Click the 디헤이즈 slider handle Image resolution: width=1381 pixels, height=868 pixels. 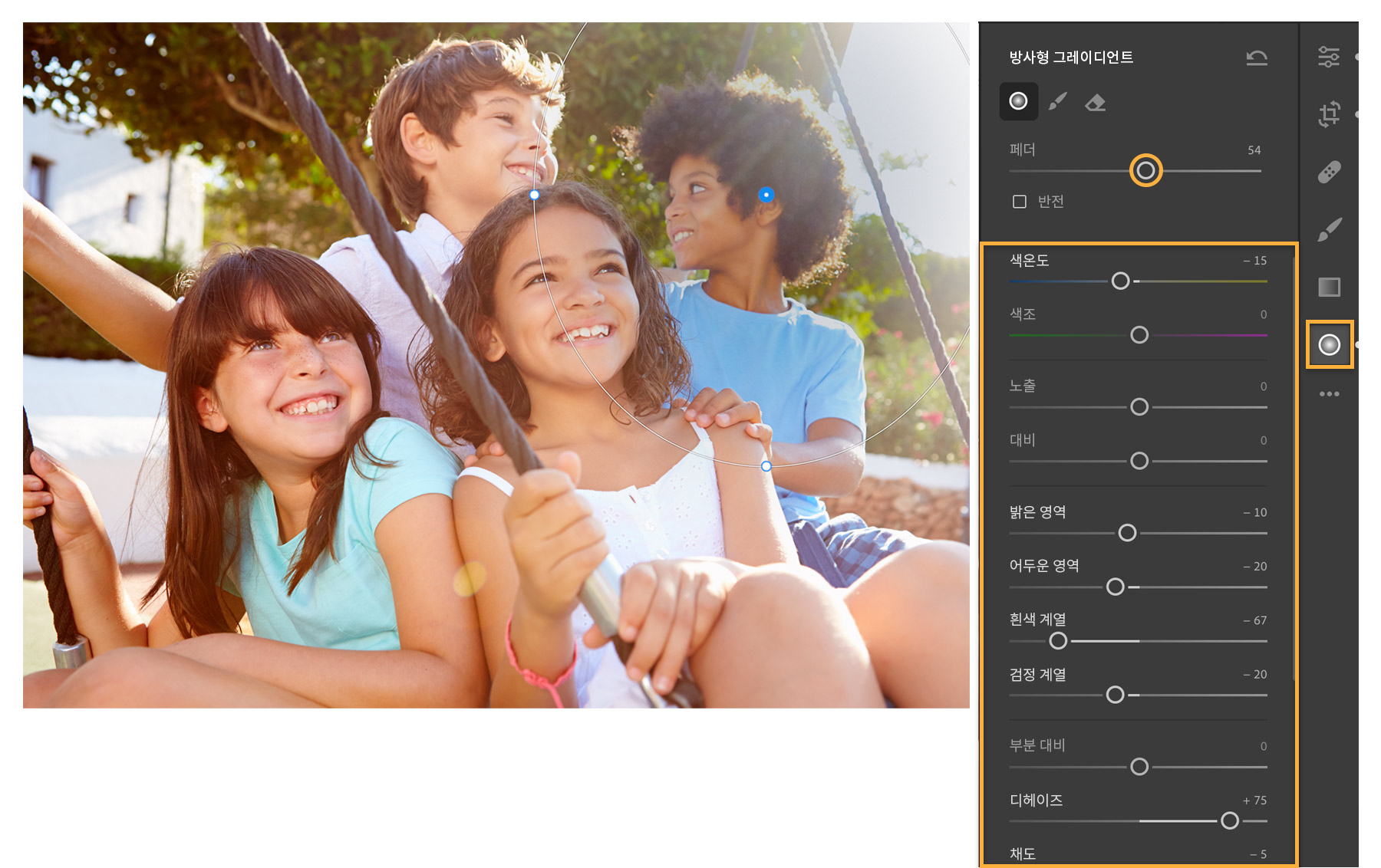pos(1229,821)
